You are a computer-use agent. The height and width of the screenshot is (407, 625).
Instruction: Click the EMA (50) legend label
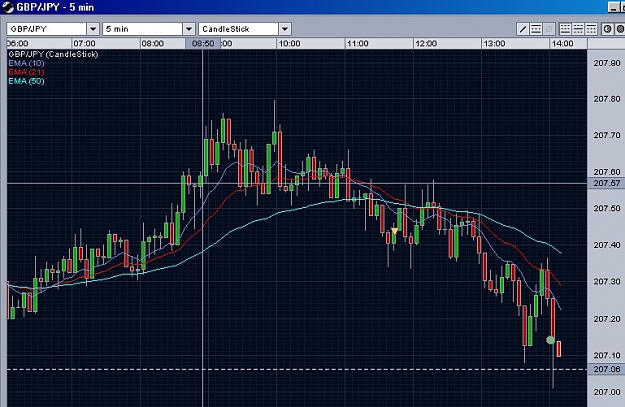[x=26, y=81]
